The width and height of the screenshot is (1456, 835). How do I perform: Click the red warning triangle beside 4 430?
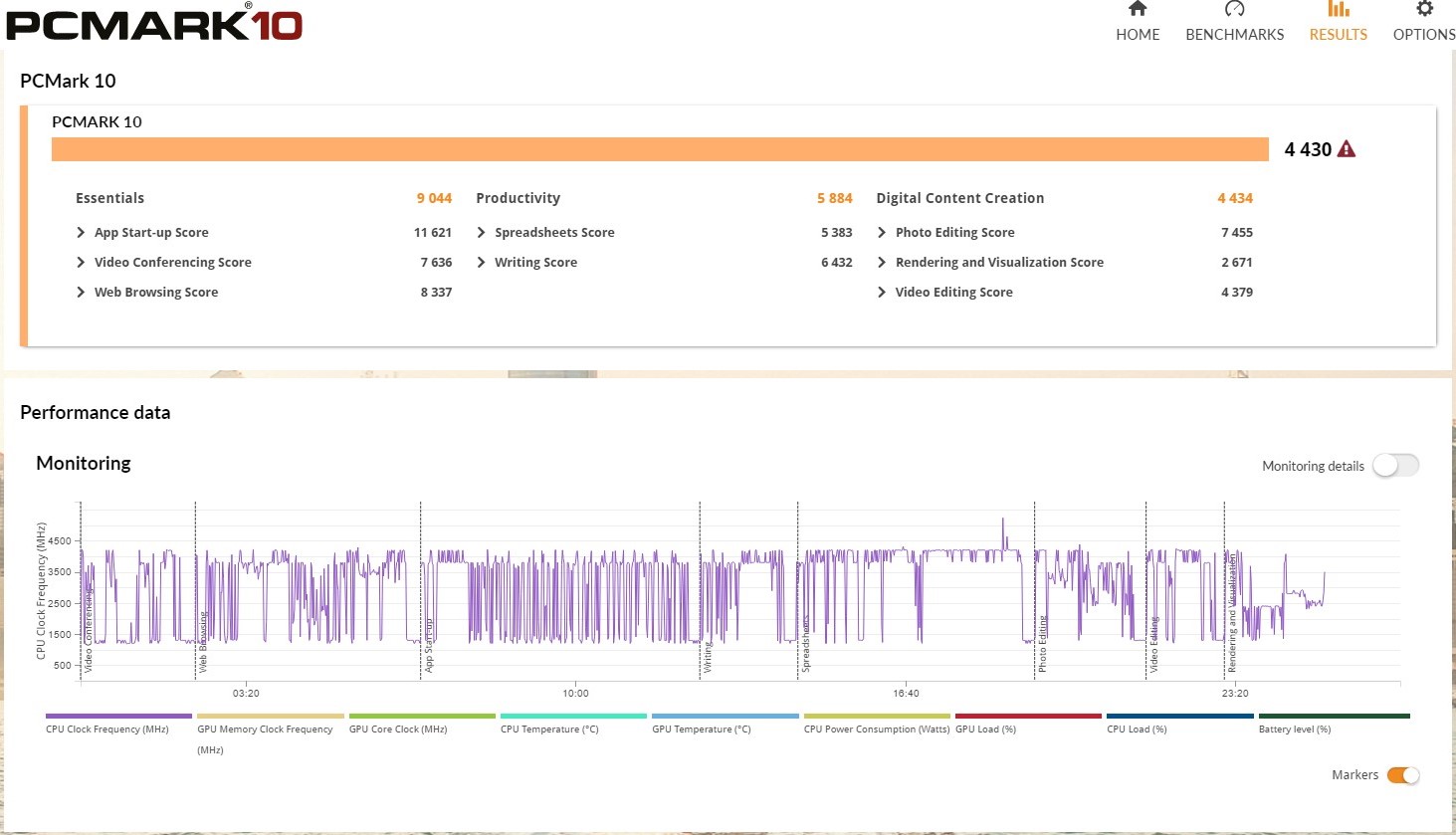coord(1347,149)
